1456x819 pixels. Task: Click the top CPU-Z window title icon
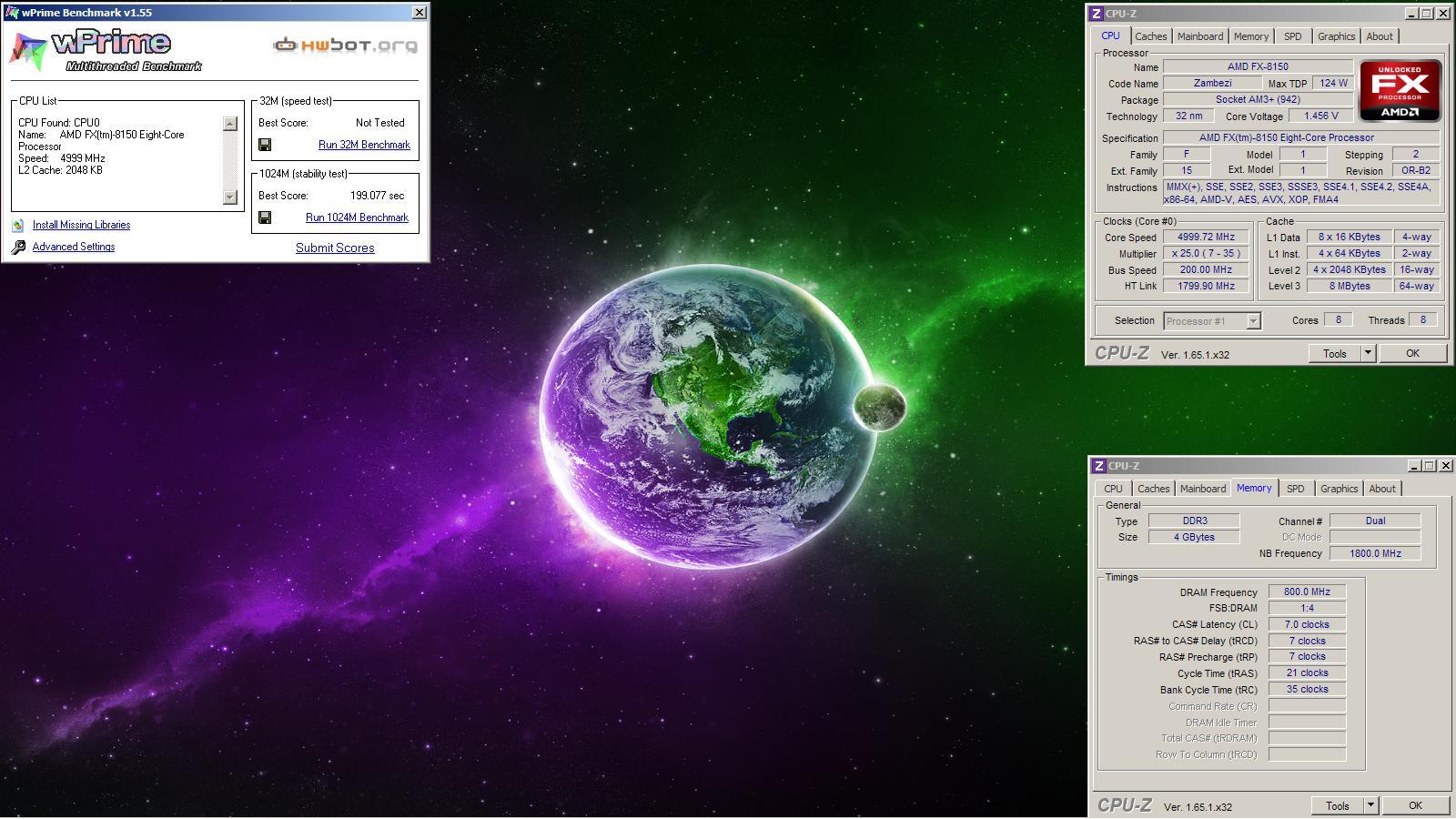click(x=1097, y=14)
